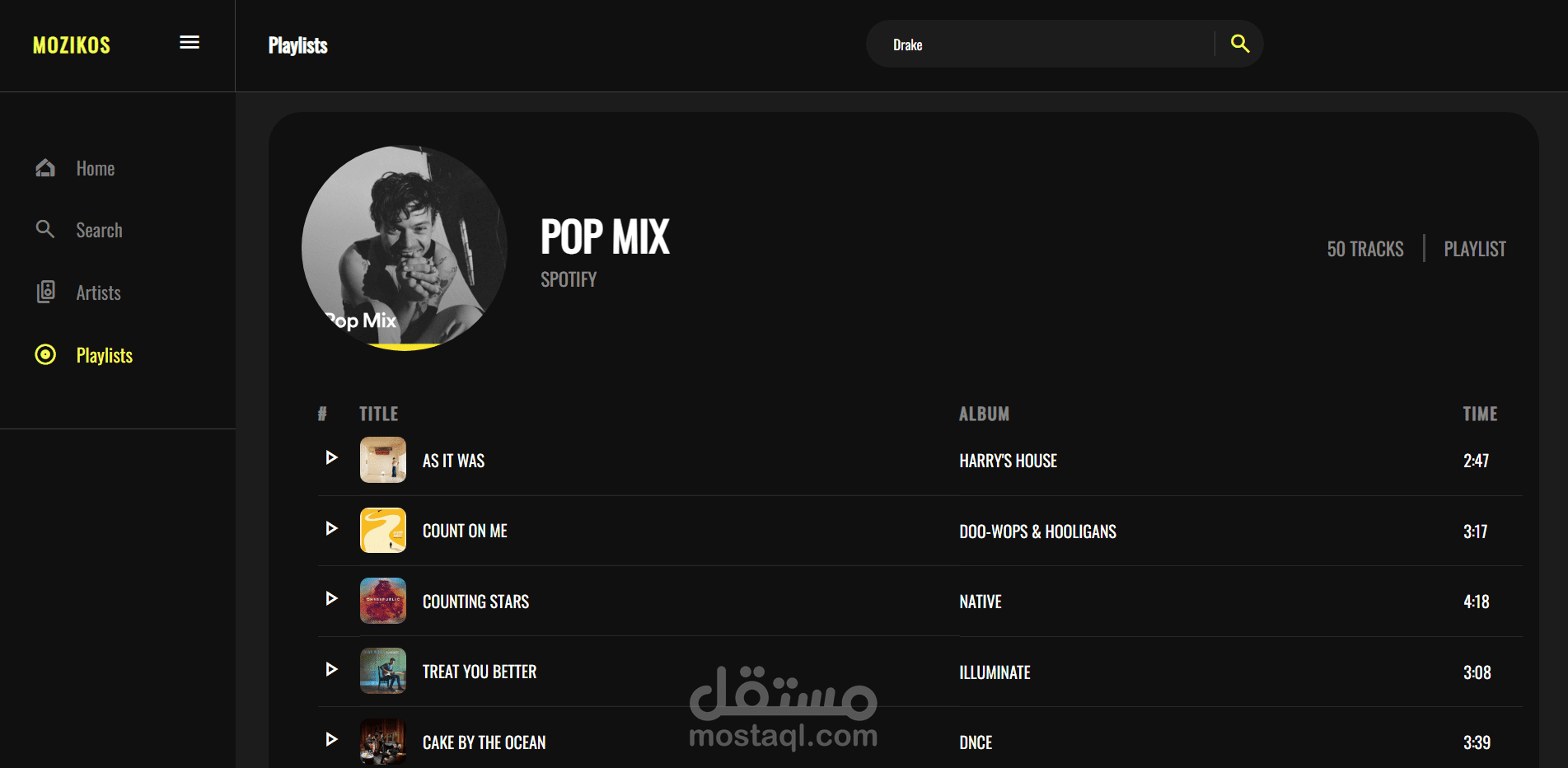This screenshot has height=768, width=1568.
Task: Click the Pop Mix playlist cover image
Action: pos(405,248)
